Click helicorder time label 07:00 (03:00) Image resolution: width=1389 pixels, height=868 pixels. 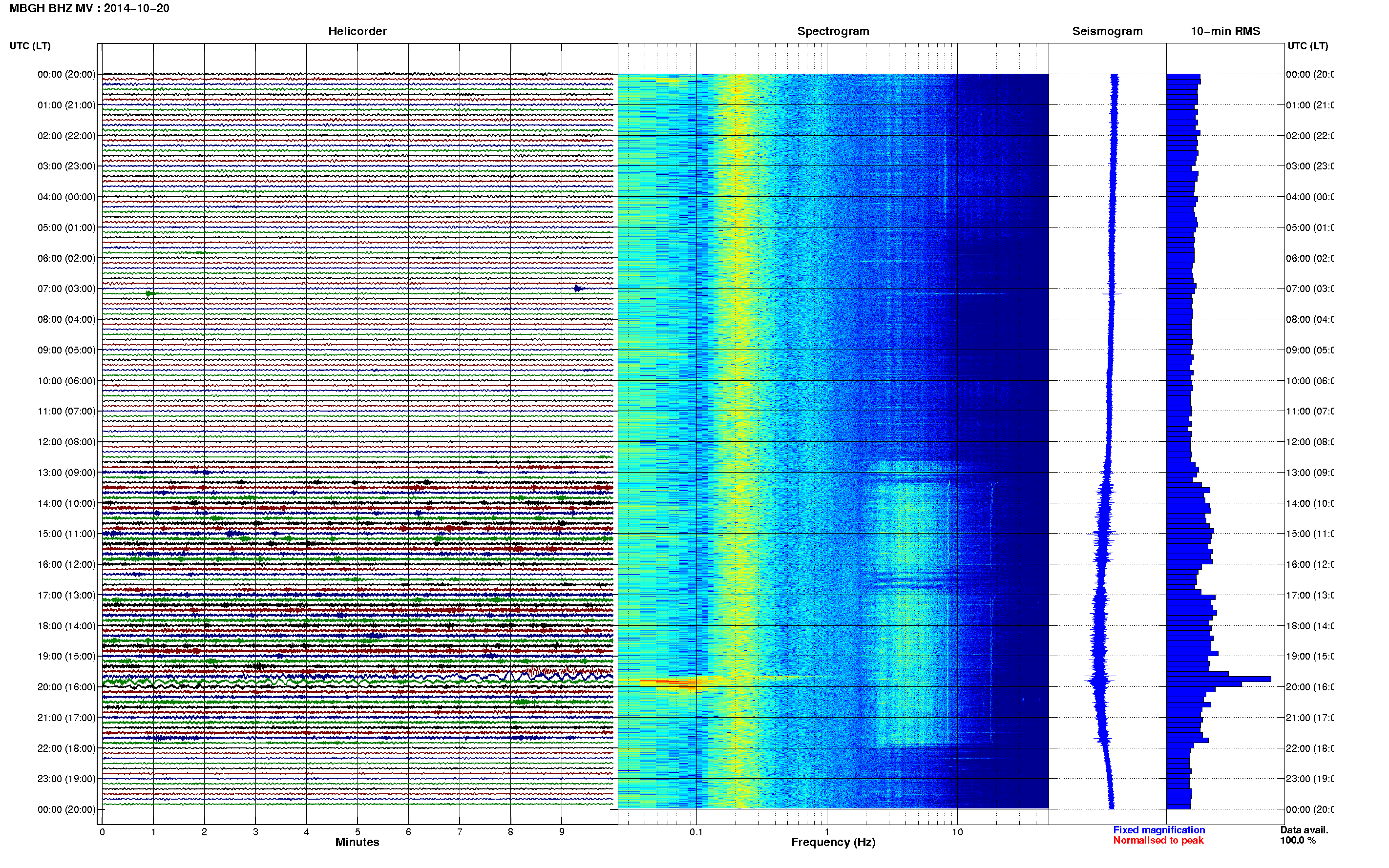[x=66, y=289]
